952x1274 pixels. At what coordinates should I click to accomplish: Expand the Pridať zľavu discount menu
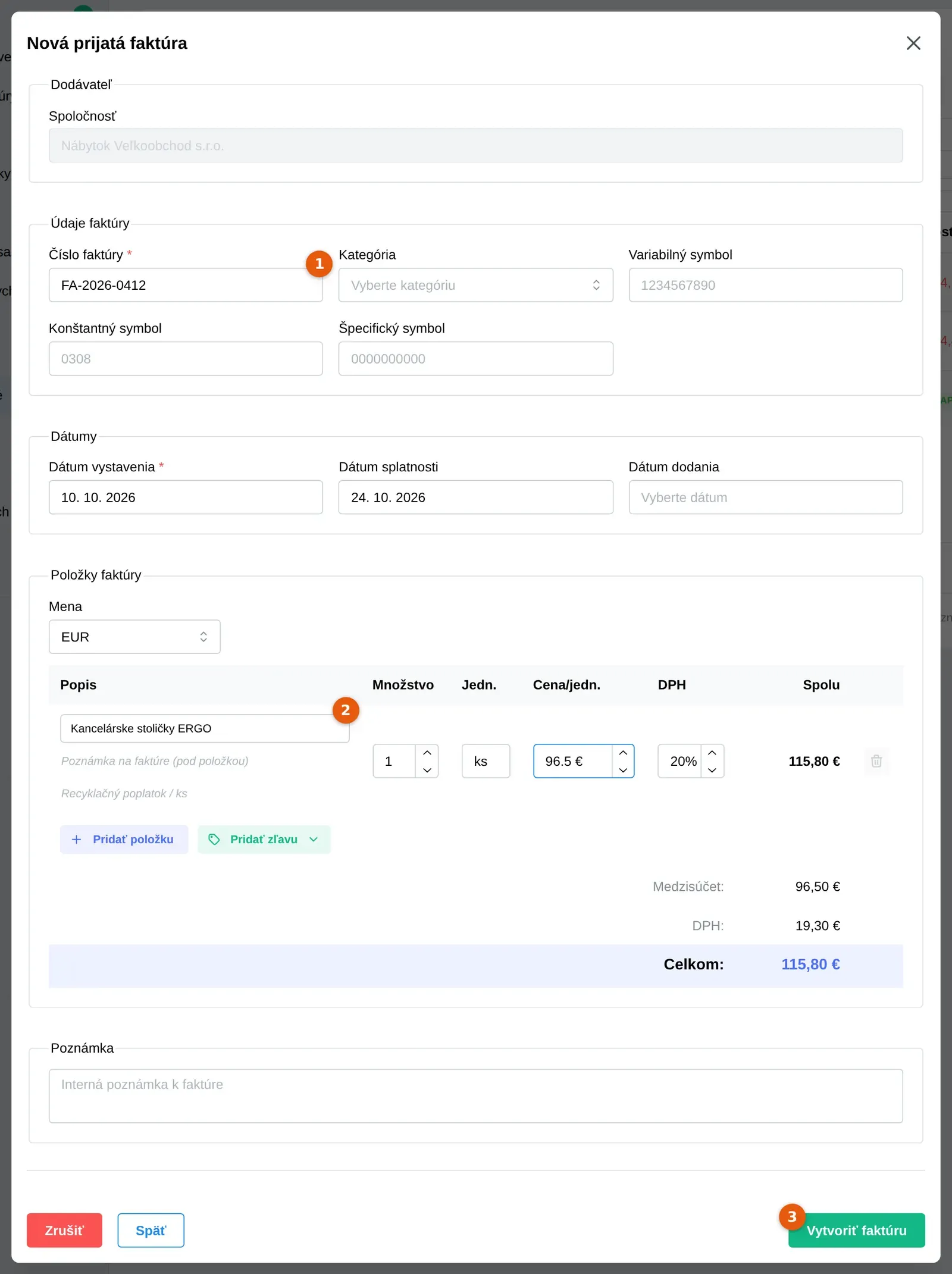tap(264, 839)
